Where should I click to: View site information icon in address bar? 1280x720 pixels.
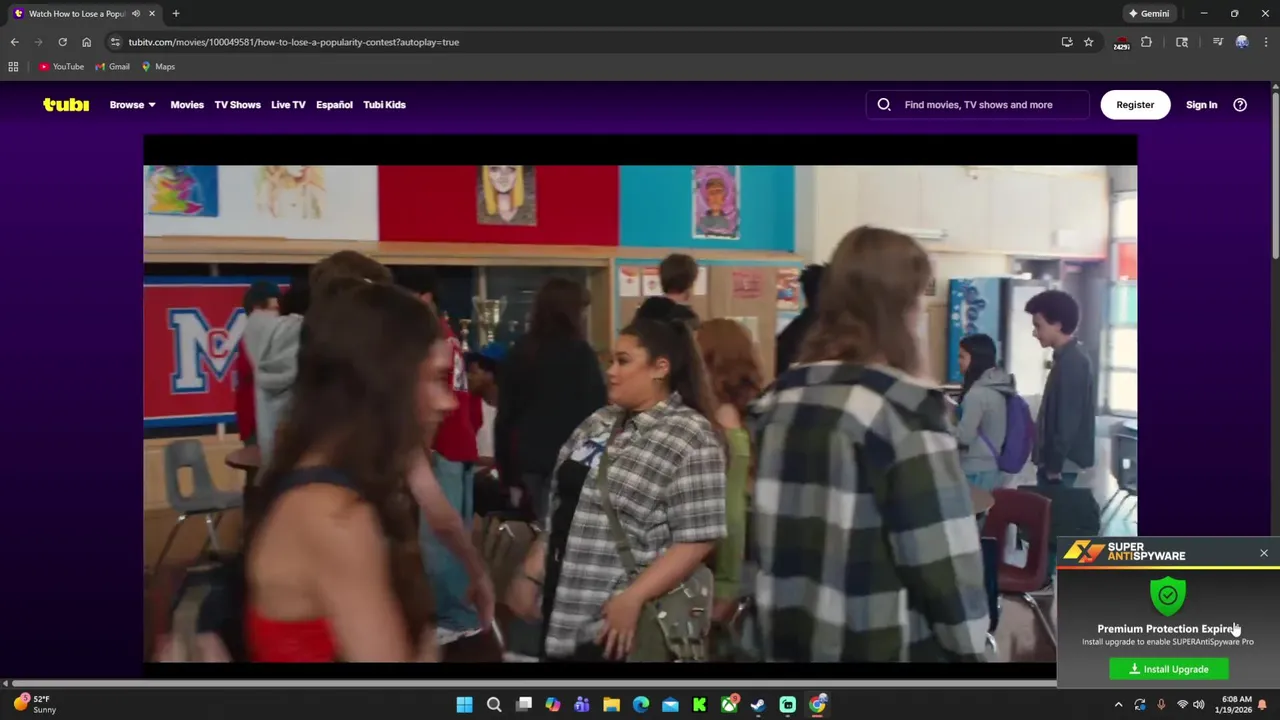tap(115, 42)
